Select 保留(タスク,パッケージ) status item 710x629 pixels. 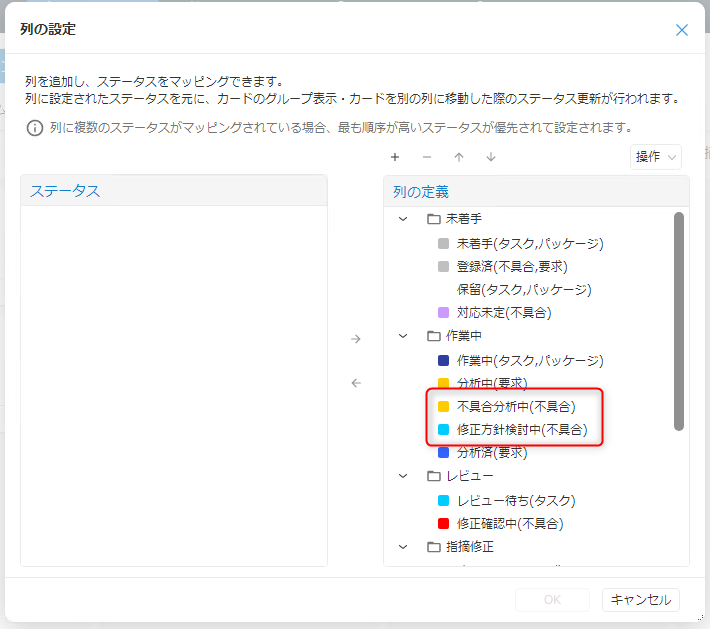click(x=524, y=289)
